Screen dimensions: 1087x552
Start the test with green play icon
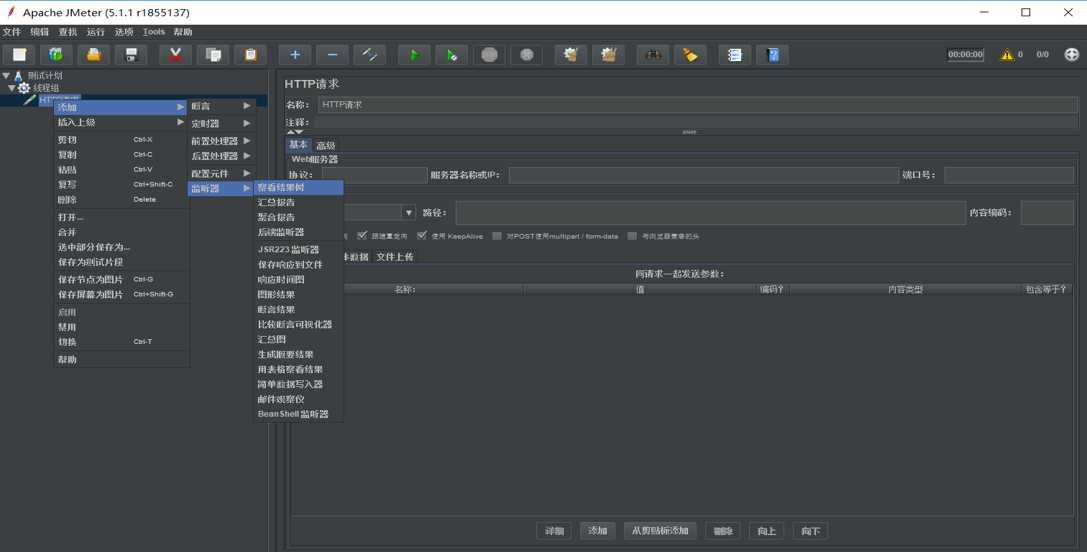pyautogui.click(x=414, y=55)
